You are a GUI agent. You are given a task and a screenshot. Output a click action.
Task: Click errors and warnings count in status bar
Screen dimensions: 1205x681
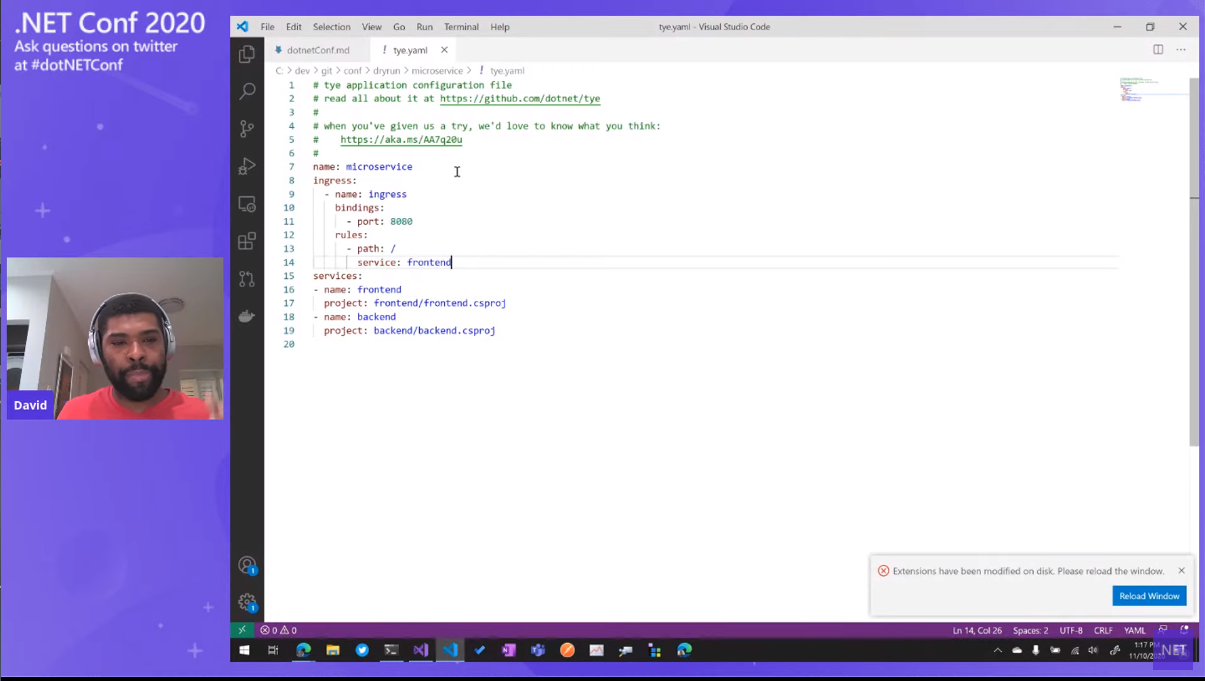(279, 631)
